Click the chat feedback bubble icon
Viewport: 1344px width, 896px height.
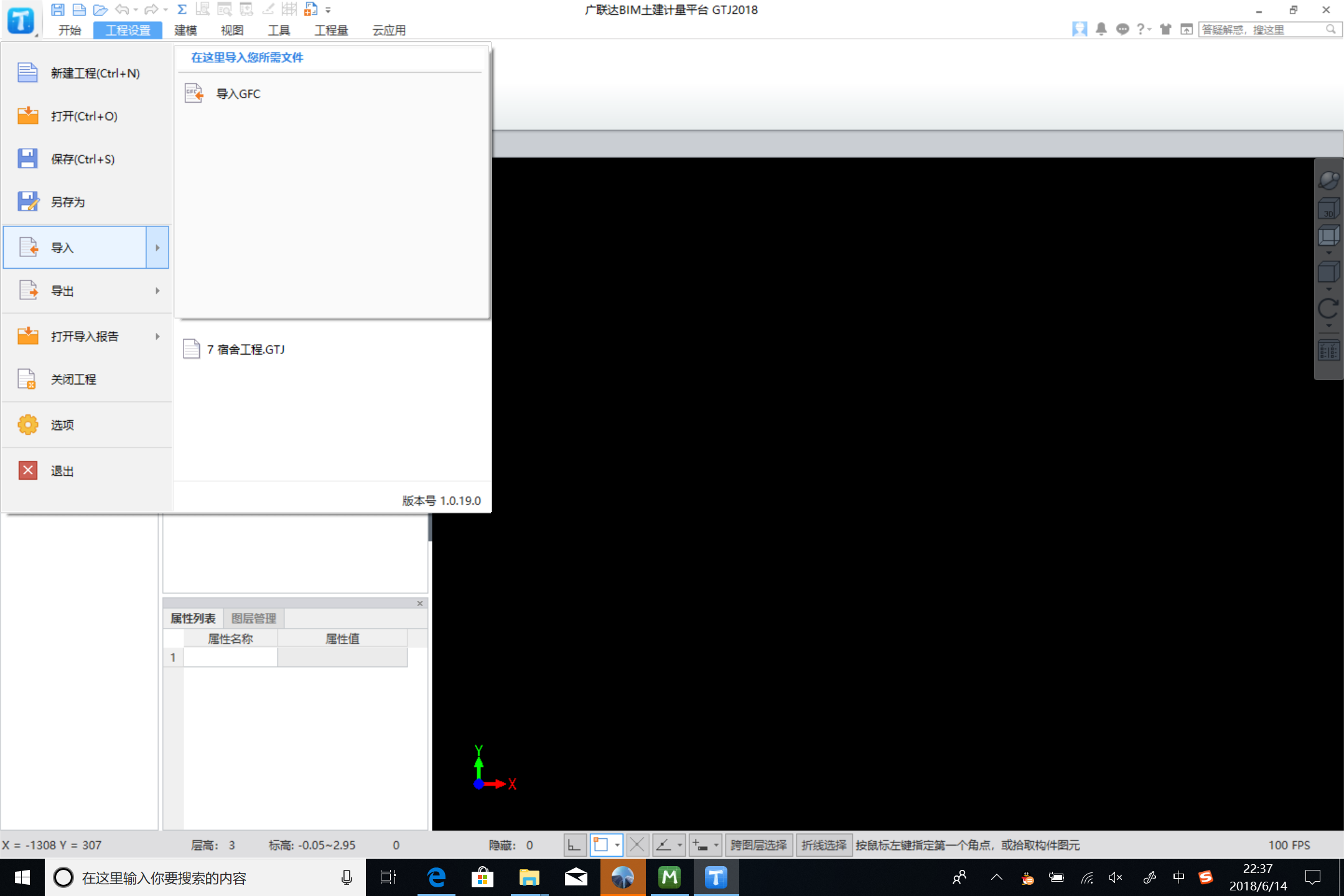(x=1122, y=29)
